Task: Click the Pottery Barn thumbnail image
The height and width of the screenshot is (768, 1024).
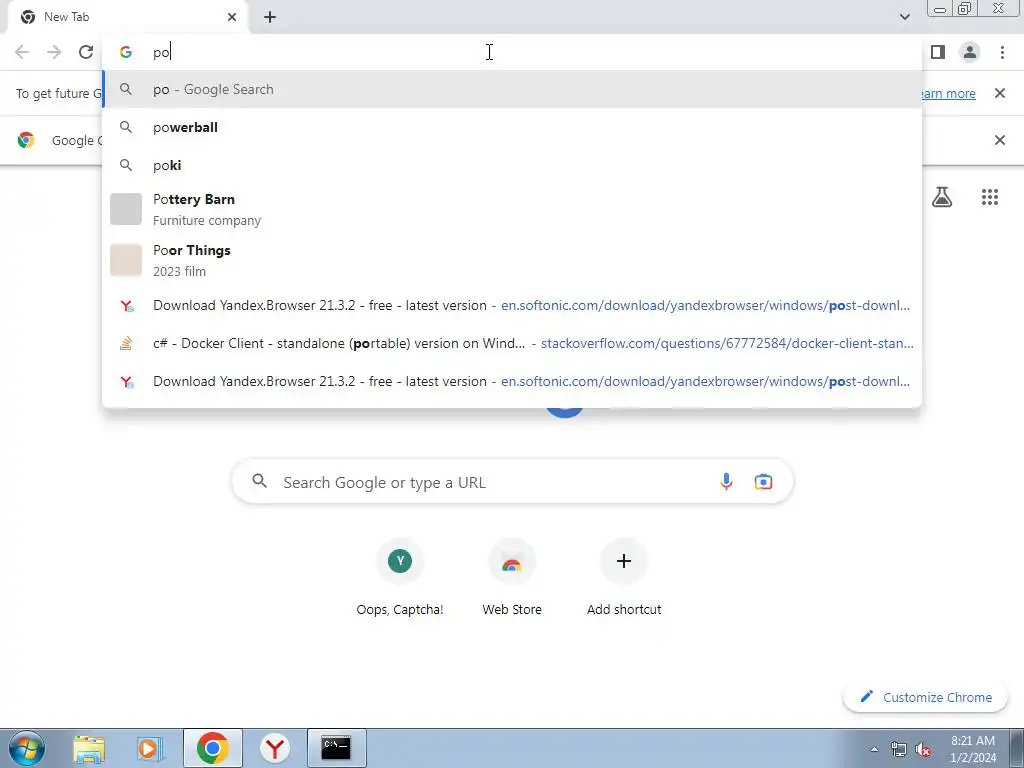Action: pyautogui.click(x=126, y=209)
